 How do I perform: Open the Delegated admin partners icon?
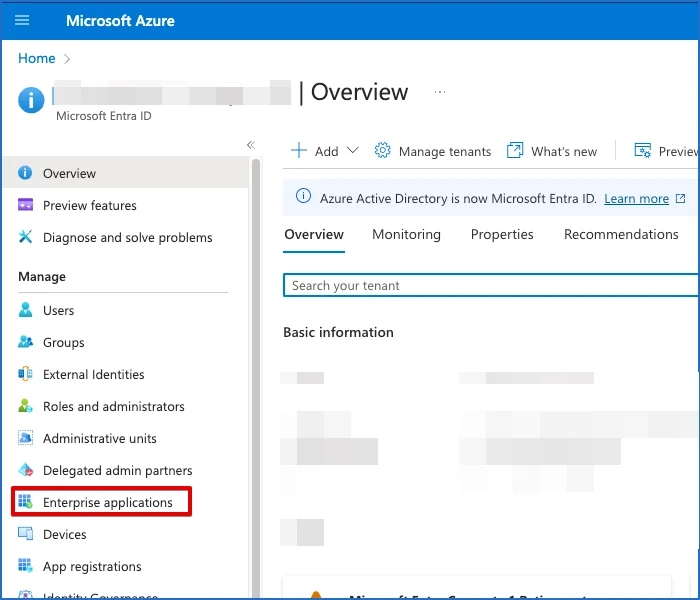[x=26, y=471]
